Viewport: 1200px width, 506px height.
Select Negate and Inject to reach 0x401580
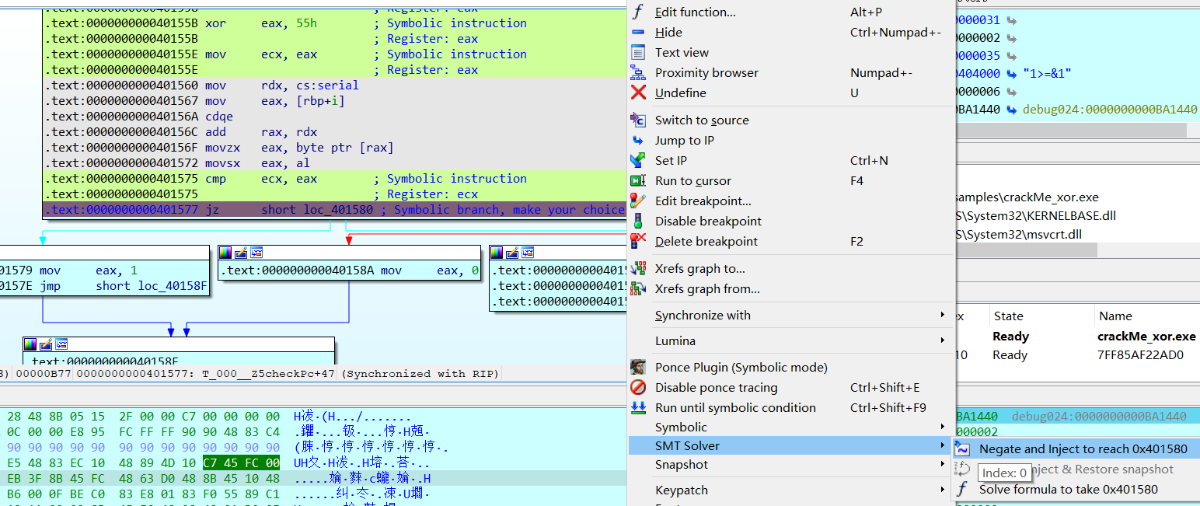click(x=1075, y=449)
